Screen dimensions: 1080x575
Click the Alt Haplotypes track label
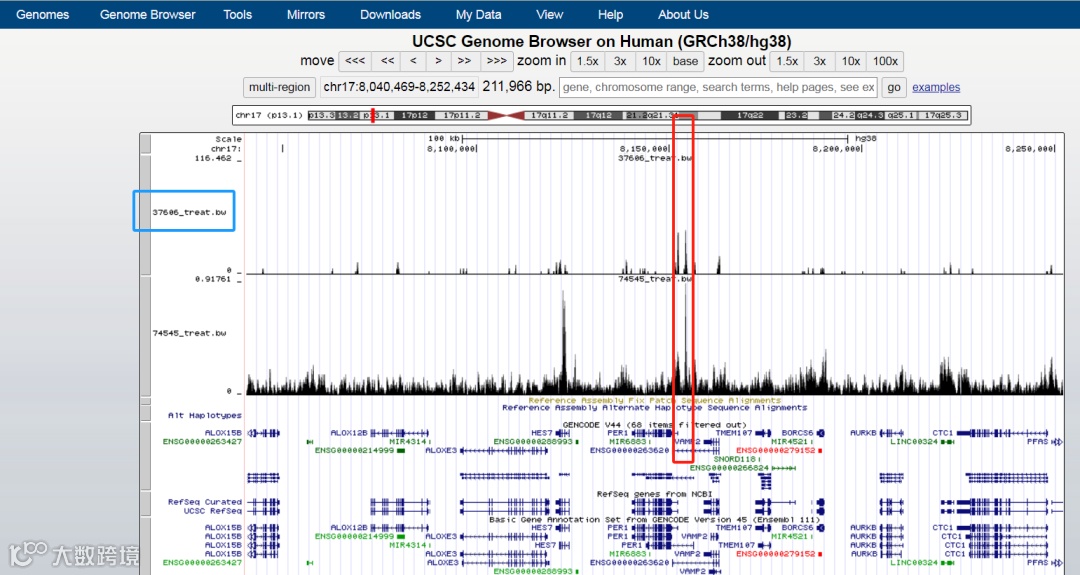[x=205, y=415]
